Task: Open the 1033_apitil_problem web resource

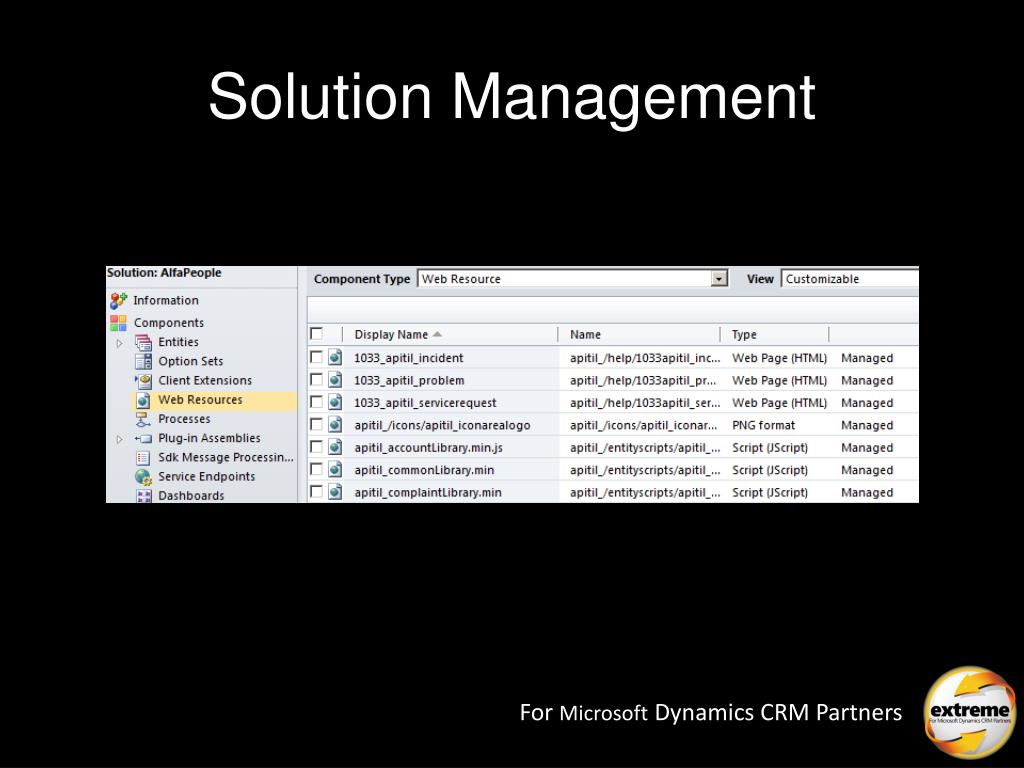Action: coord(409,380)
